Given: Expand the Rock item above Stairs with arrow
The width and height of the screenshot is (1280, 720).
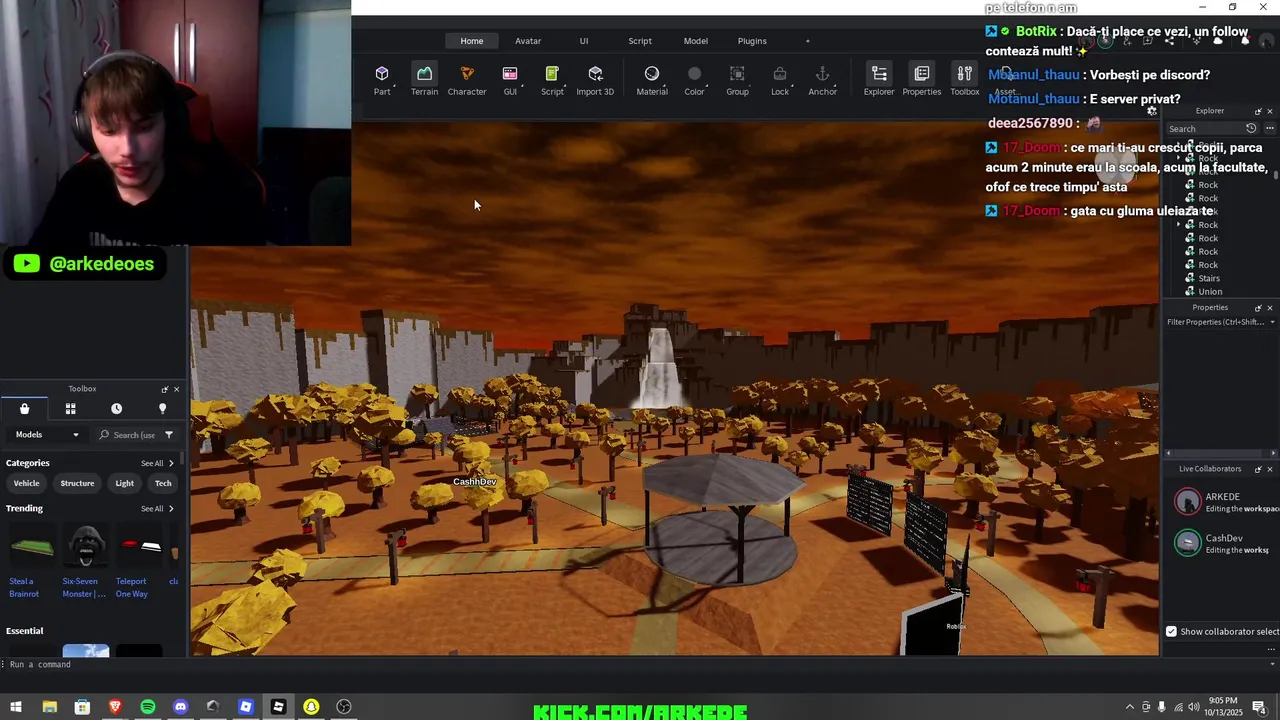Looking at the screenshot, I should click(x=1179, y=225).
